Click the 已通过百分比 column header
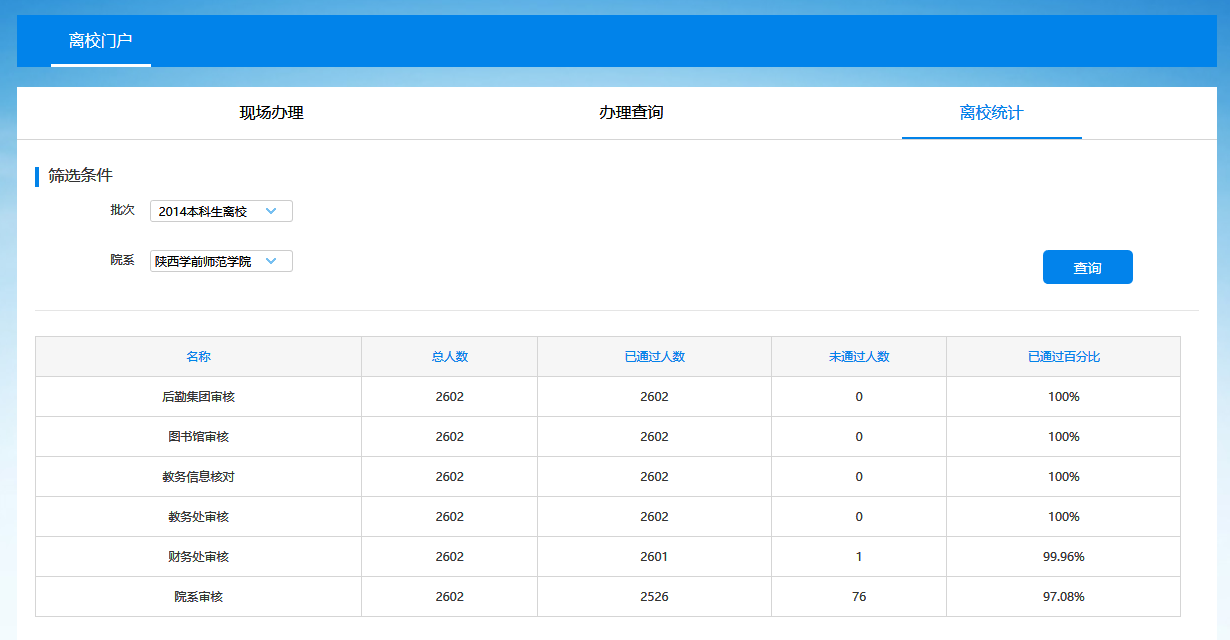Screen dimensions: 1230x640 coord(1063,357)
